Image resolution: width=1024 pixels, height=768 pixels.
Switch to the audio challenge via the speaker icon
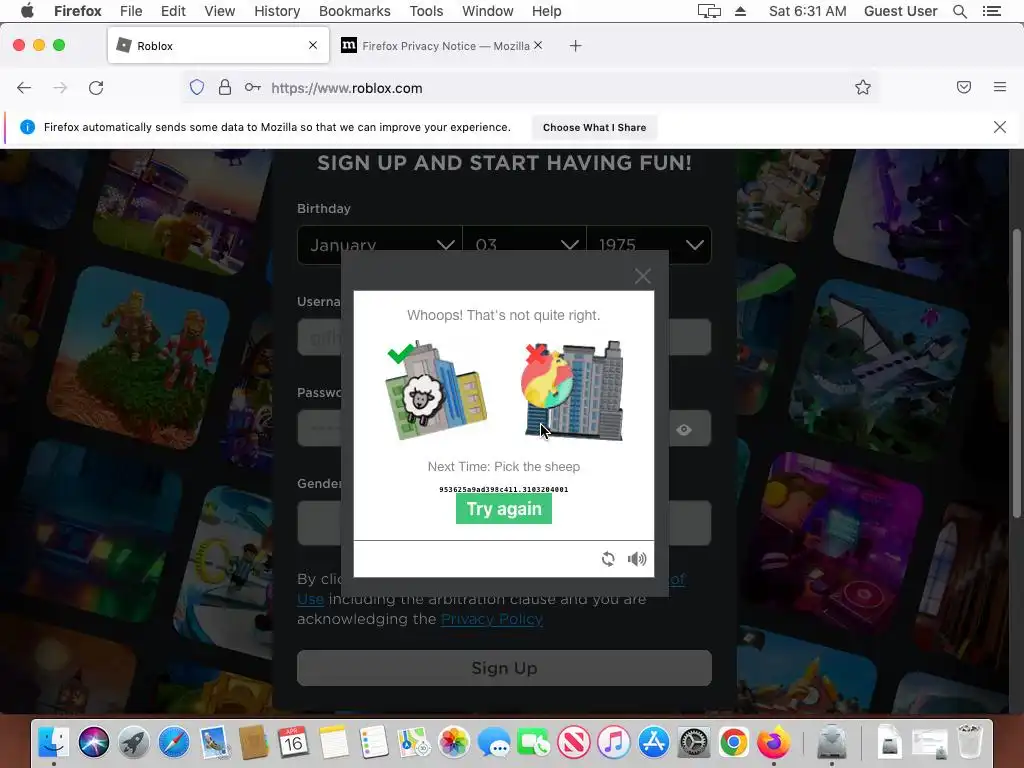pos(637,559)
